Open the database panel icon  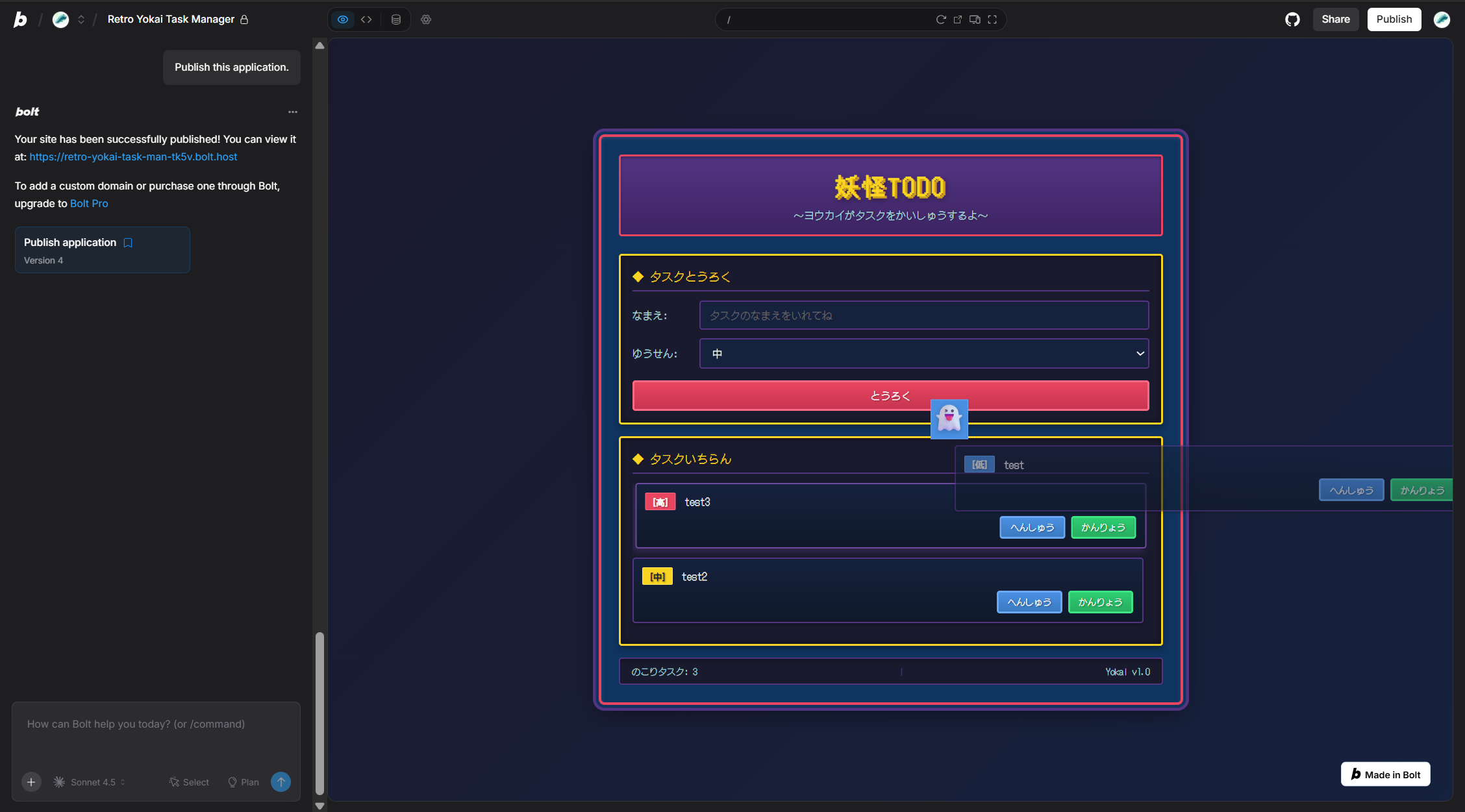pyautogui.click(x=396, y=19)
